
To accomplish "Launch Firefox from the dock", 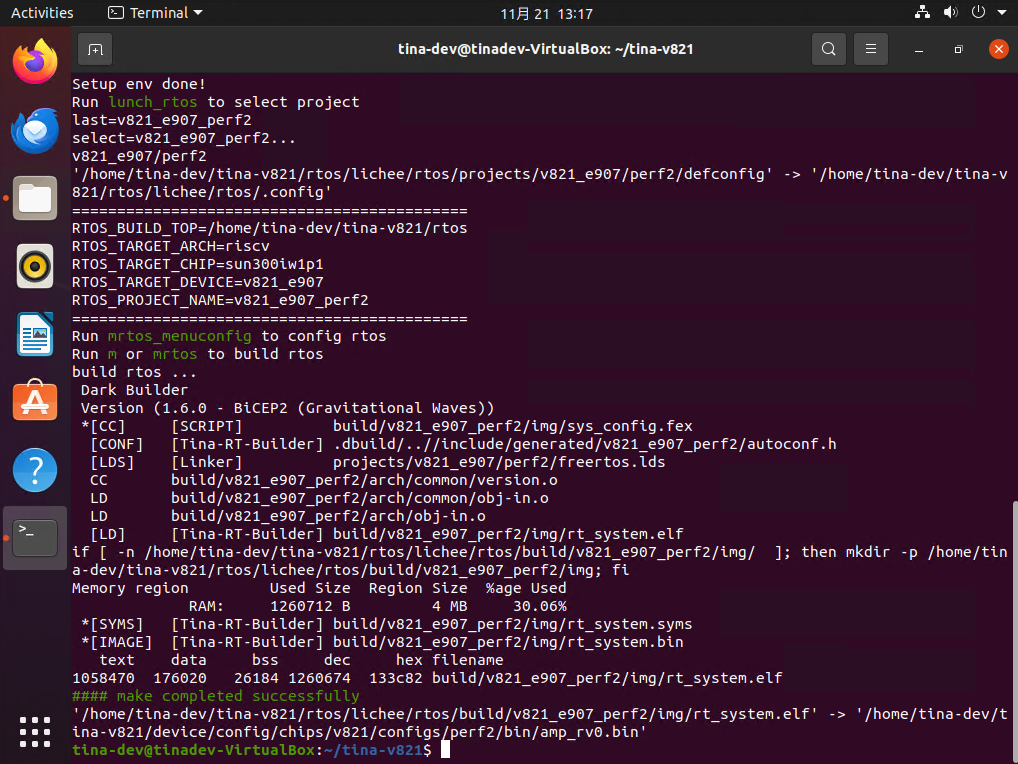I will (x=35, y=62).
